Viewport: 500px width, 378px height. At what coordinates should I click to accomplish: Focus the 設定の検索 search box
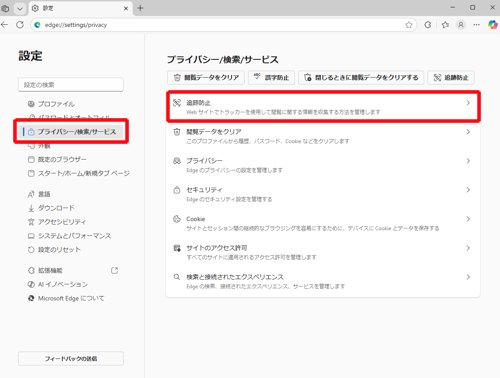pos(71,85)
